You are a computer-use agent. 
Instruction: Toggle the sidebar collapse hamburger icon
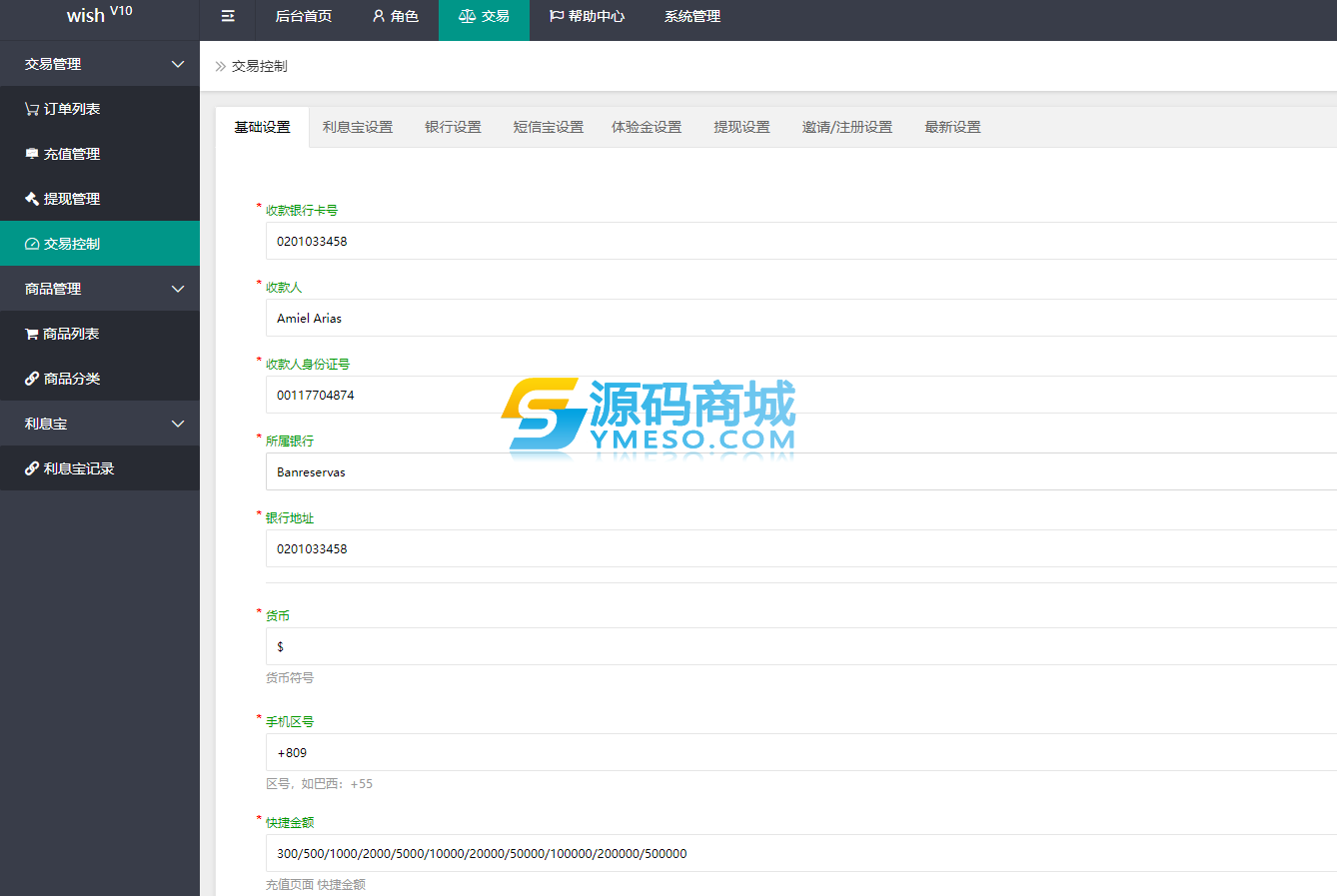coord(228,16)
